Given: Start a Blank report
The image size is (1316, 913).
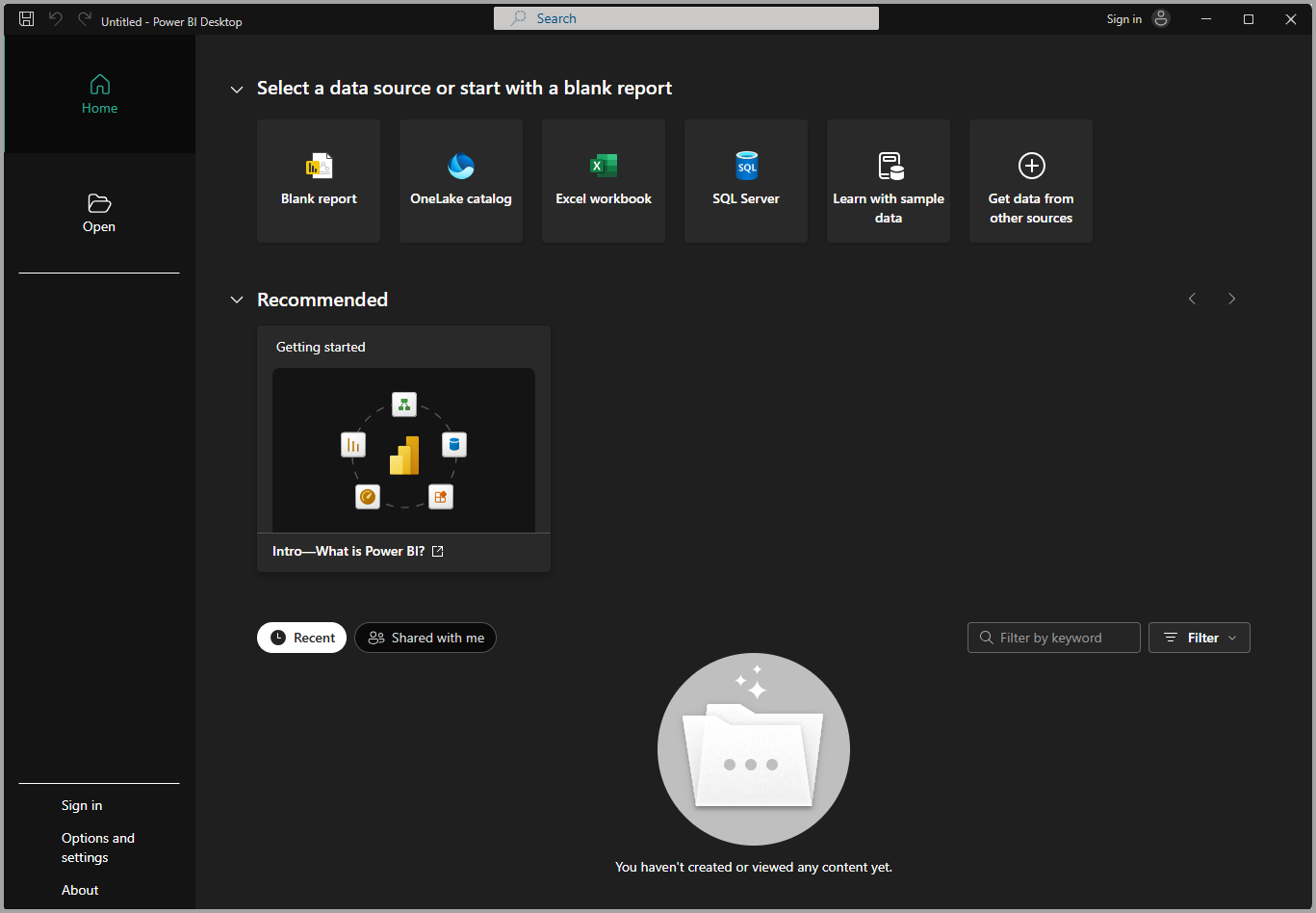Looking at the screenshot, I should tap(318, 181).
